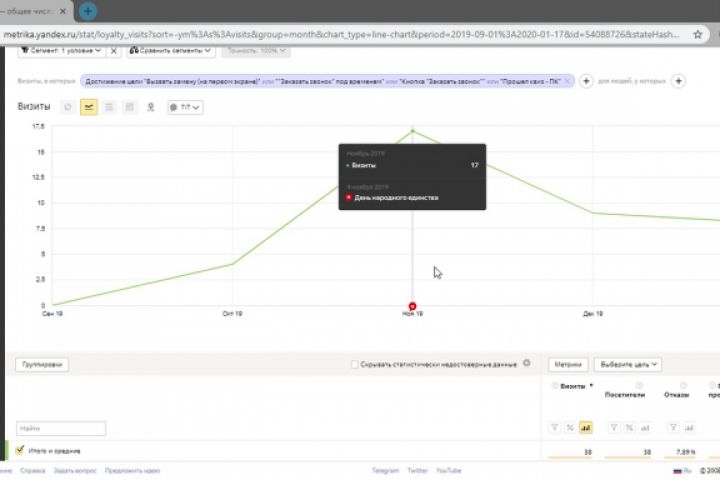Open the Twitter footer link
720x480 pixels.
417,470
